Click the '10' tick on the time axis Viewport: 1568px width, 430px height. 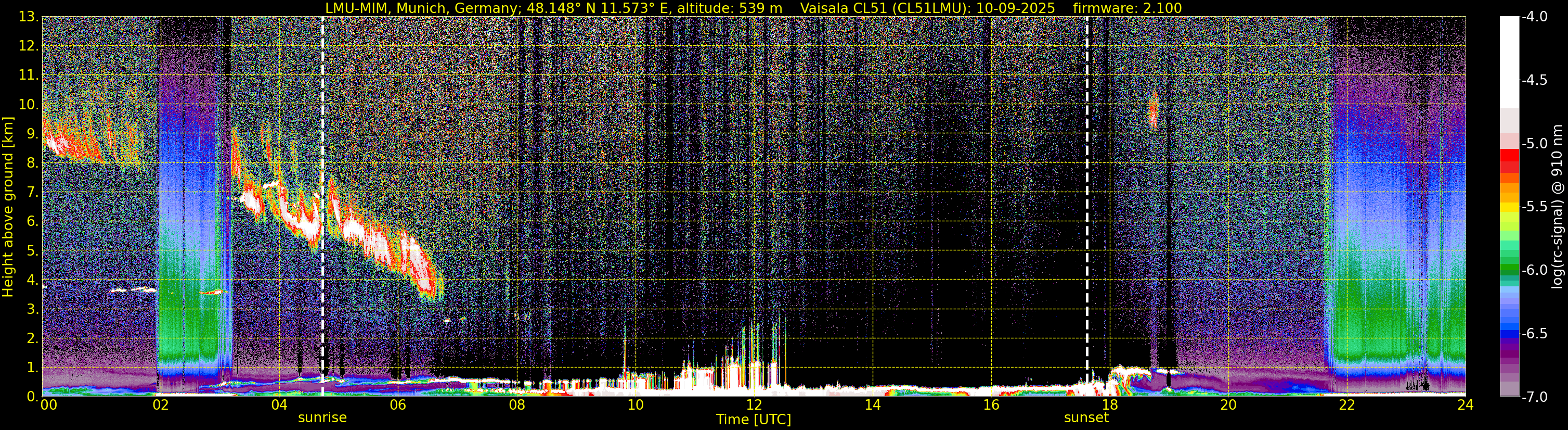coord(635,404)
